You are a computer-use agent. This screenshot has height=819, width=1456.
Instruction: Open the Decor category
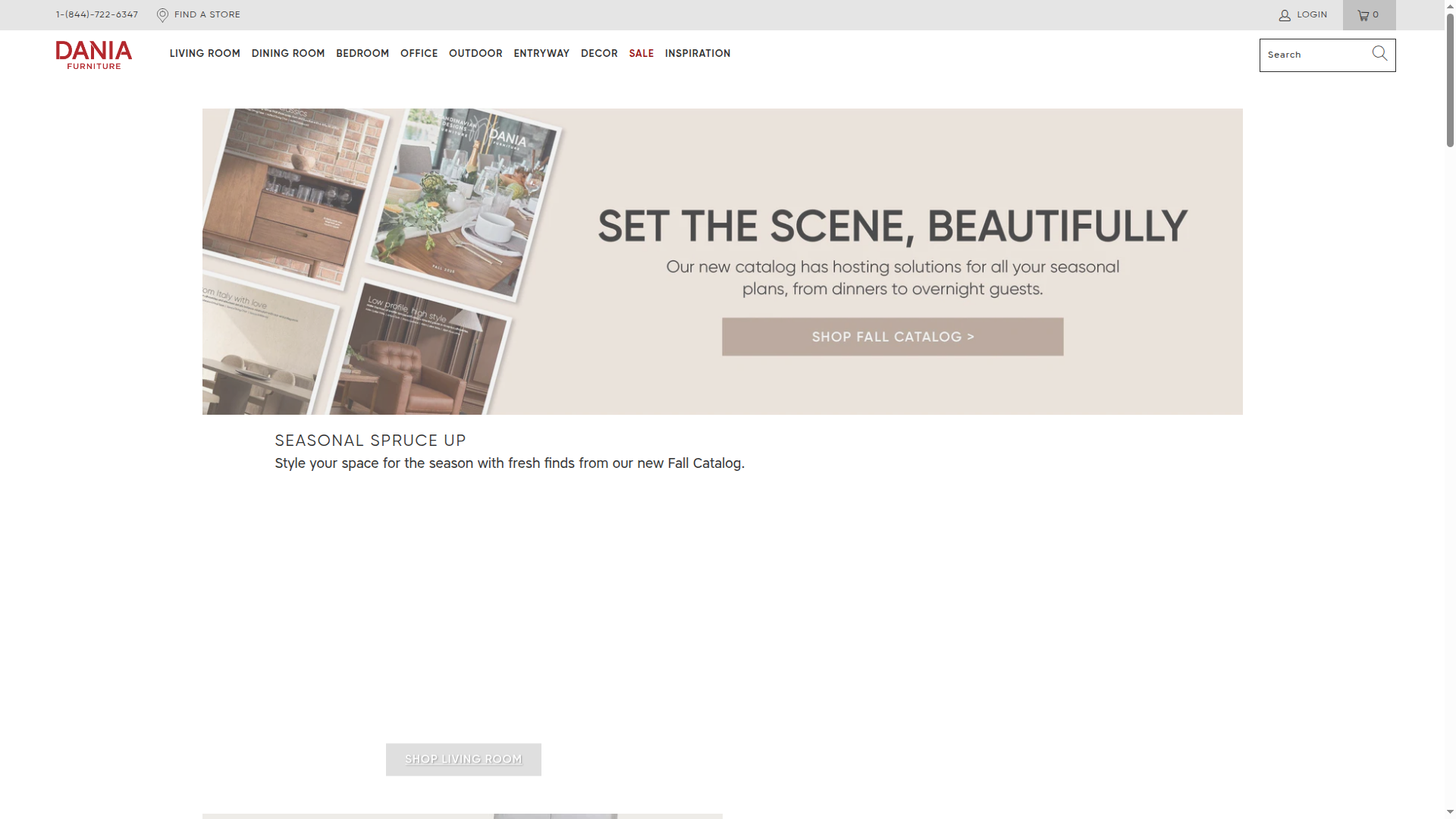pos(598,54)
